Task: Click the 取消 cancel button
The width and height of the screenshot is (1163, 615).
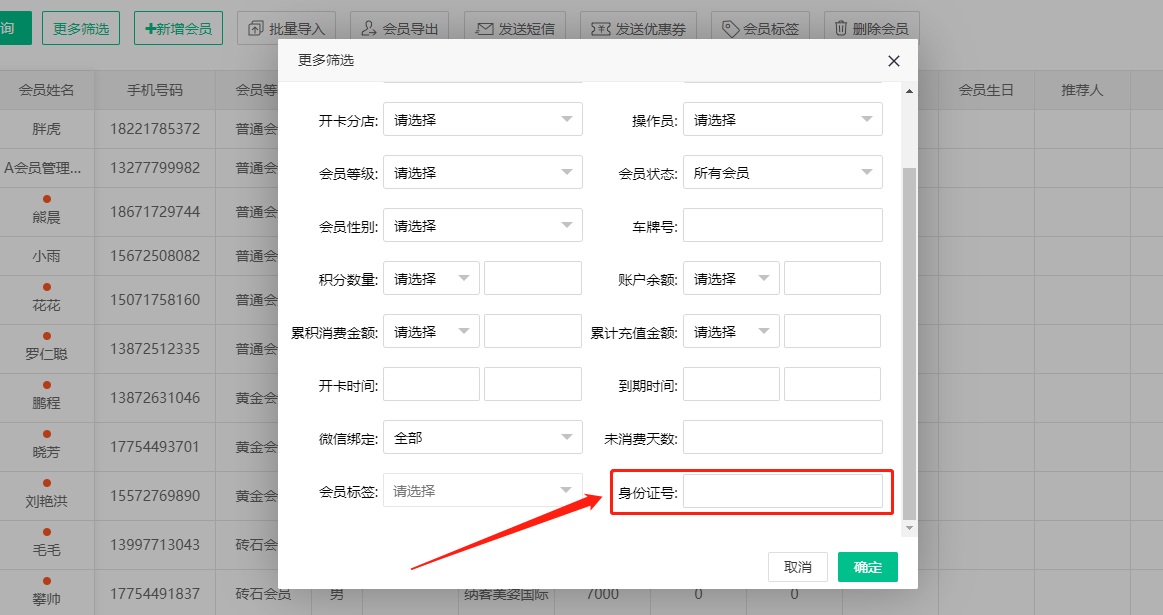Action: tap(798, 567)
